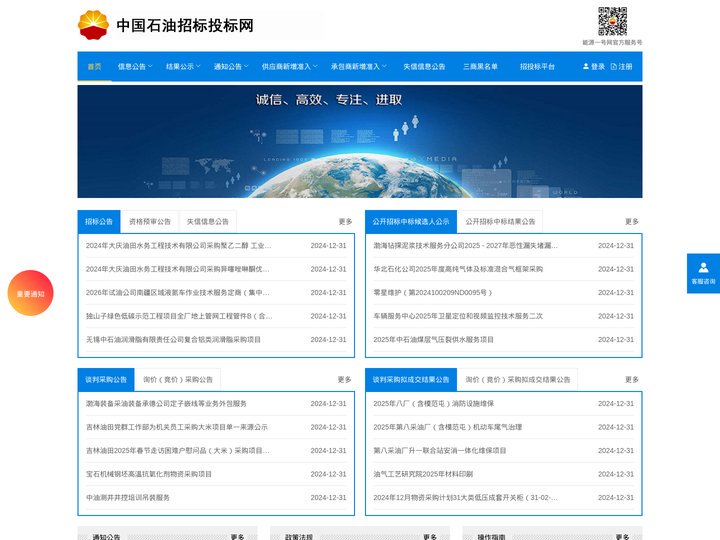Viewport: 720px width, 540px height.
Task: Open 第八采油厂升一联合站安消一体化 notice
Action: click(439, 450)
